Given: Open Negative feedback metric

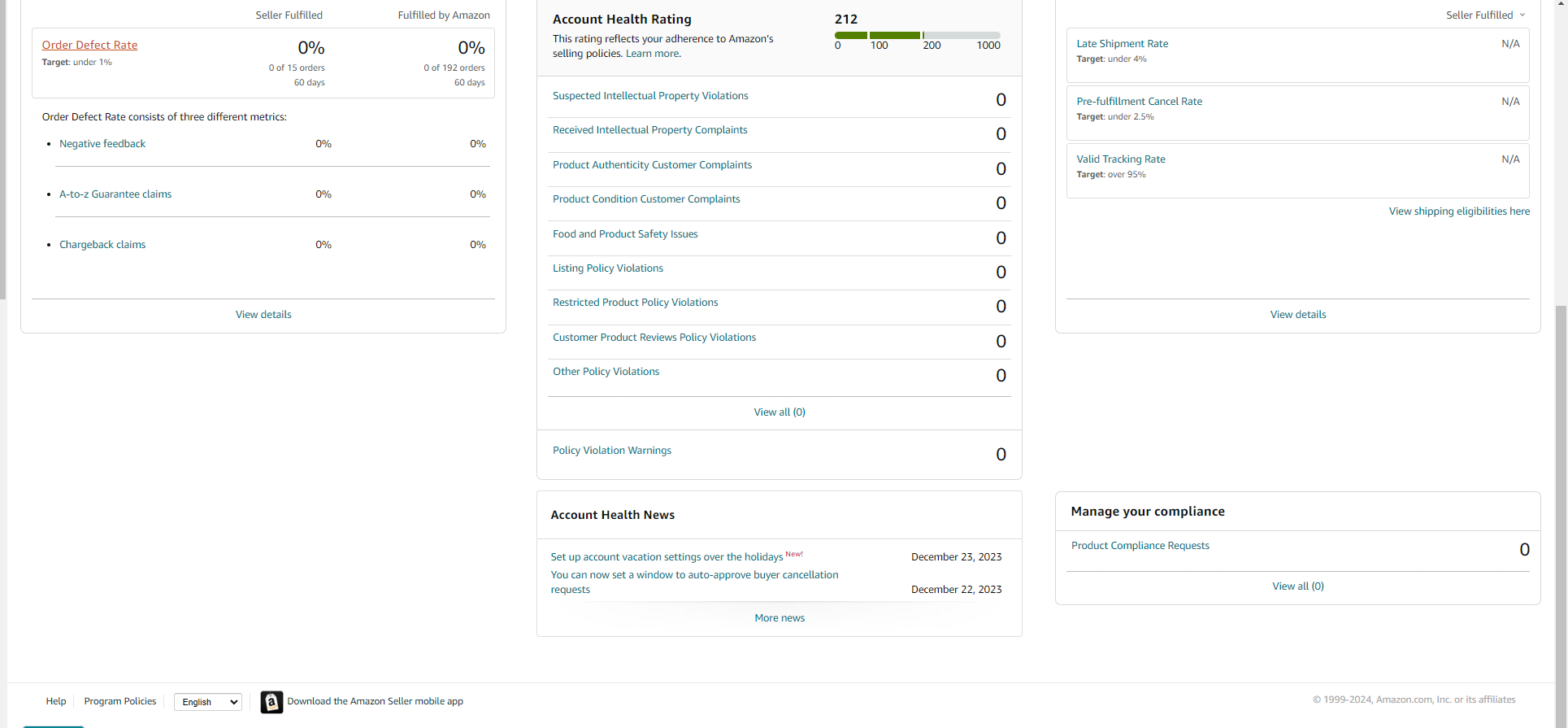Looking at the screenshot, I should click(x=102, y=144).
